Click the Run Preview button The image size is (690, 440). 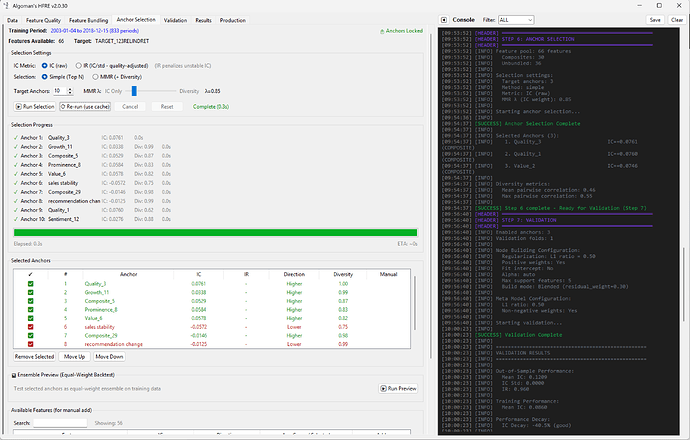tap(398, 389)
